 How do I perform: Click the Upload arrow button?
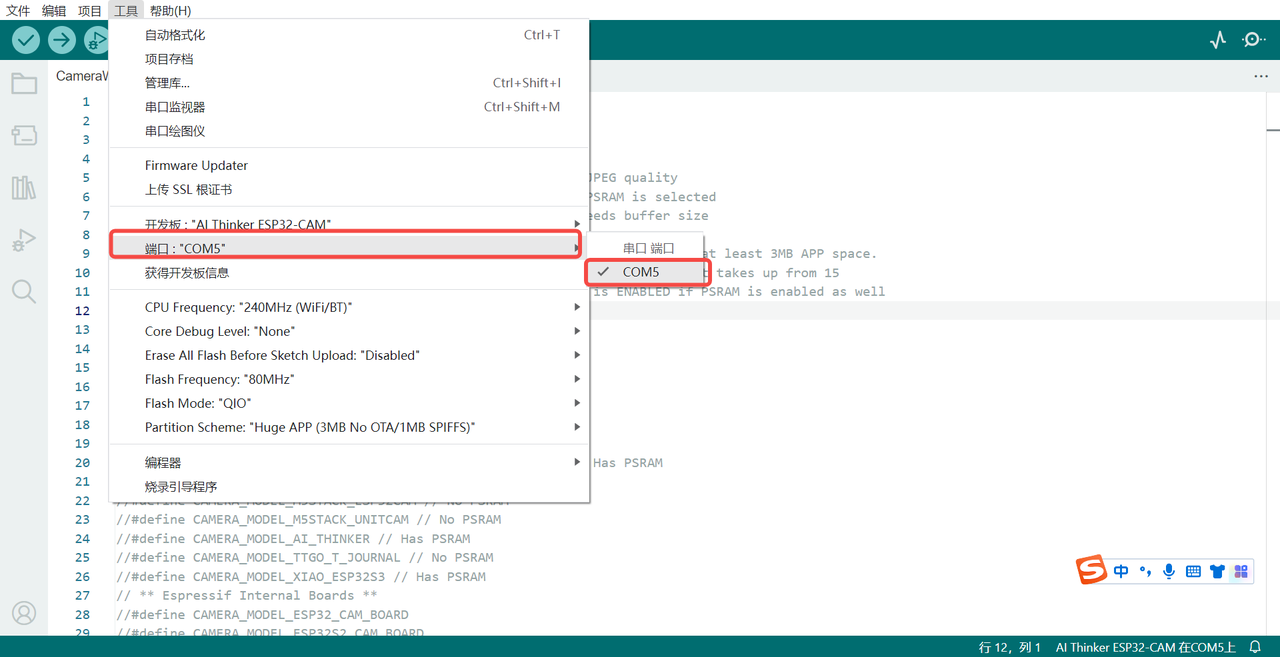pos(62,40)
